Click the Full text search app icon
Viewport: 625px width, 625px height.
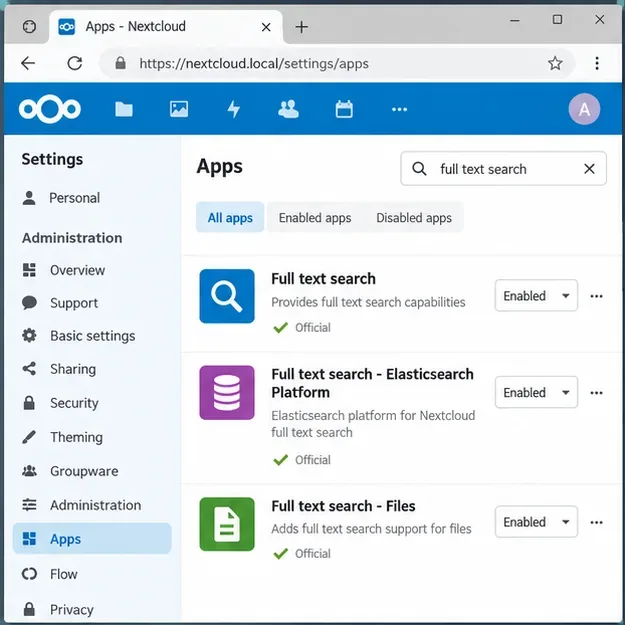(227, 296)
